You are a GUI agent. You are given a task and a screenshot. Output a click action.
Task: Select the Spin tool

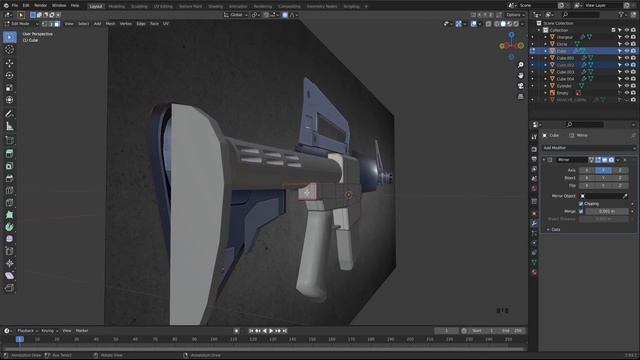coord(9,227)
